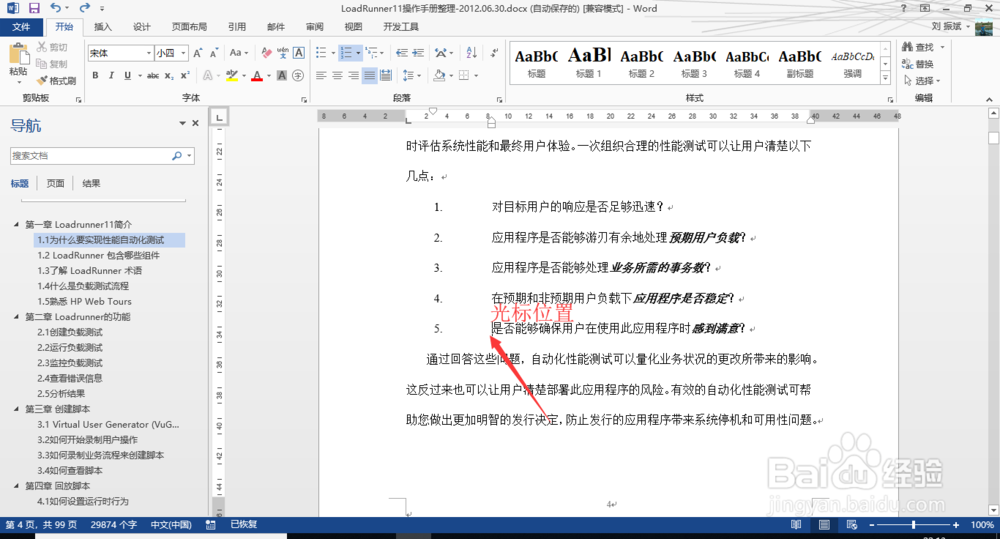Viewport: 1000px width, 539px height.
Task: Open the font size dropdown (小四)
Action: click(x=184, y=53)
